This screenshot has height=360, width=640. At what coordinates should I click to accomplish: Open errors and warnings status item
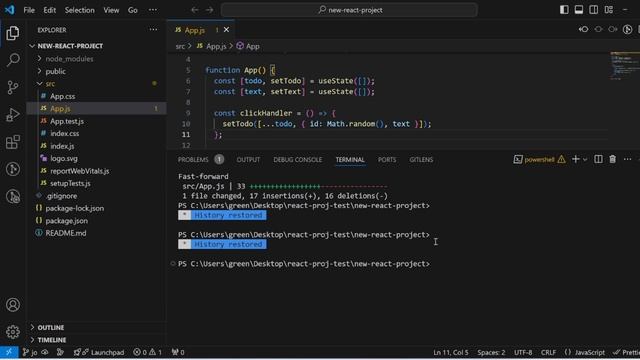click(147, 352)
